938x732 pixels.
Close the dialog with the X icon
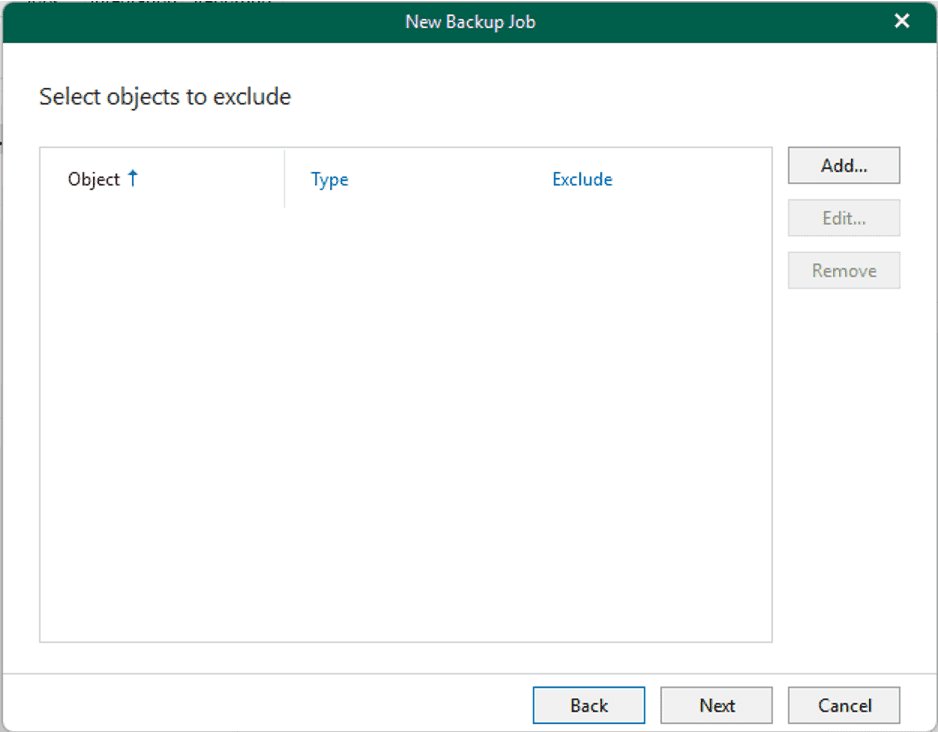coord(902,21)
